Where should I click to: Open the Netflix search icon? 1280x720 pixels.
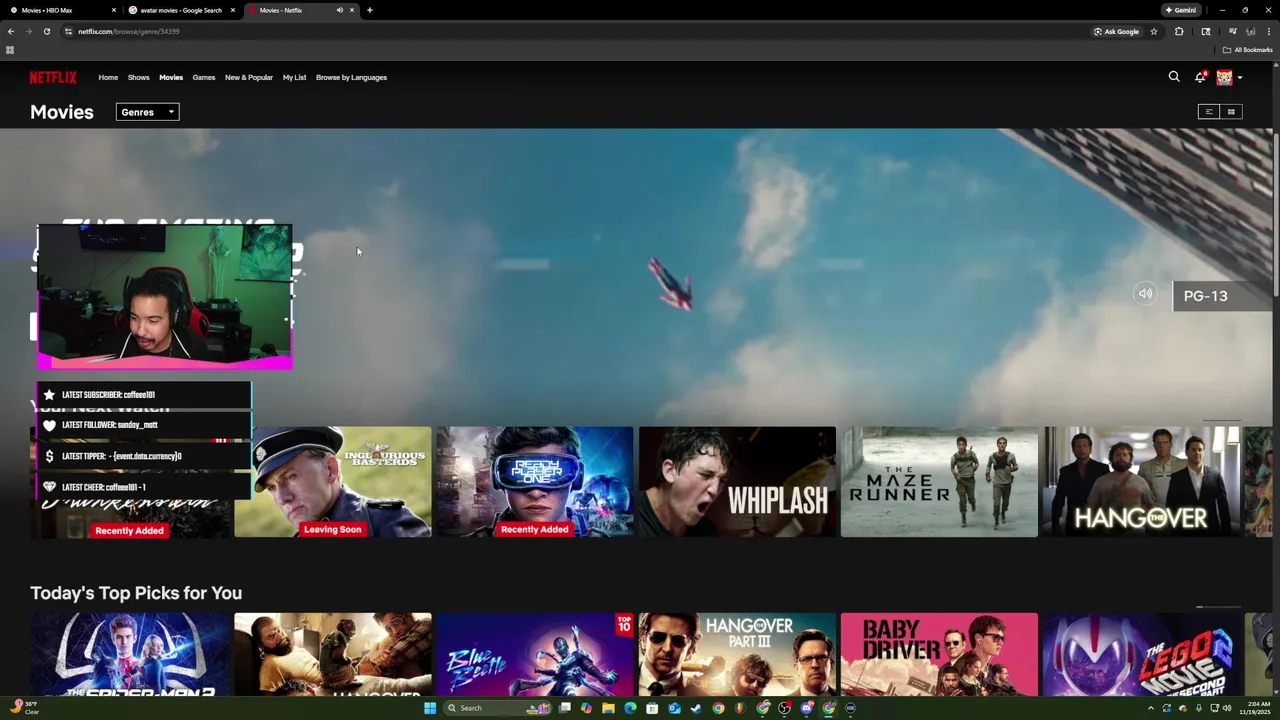pos(1174,77)
